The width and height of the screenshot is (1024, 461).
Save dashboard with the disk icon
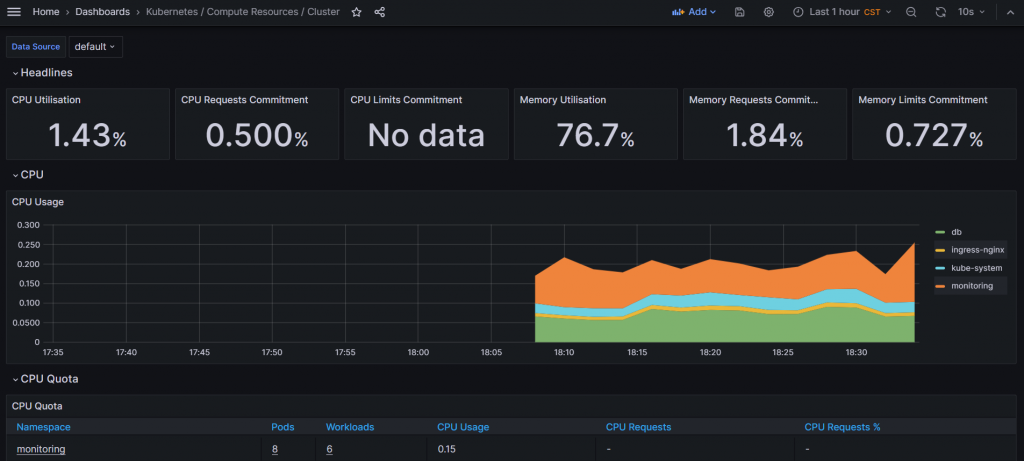[x=739, y=12]
